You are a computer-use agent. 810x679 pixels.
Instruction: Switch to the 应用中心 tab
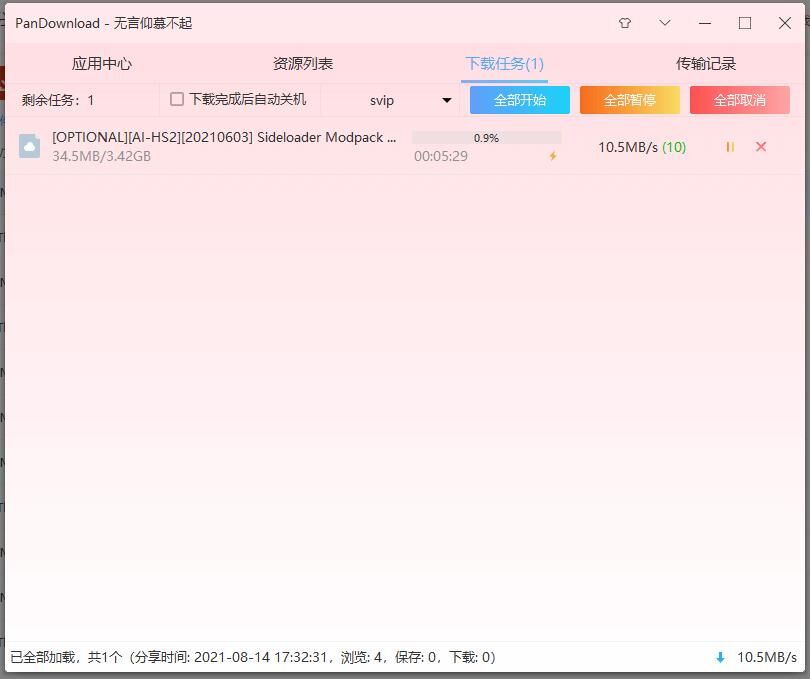102,64
